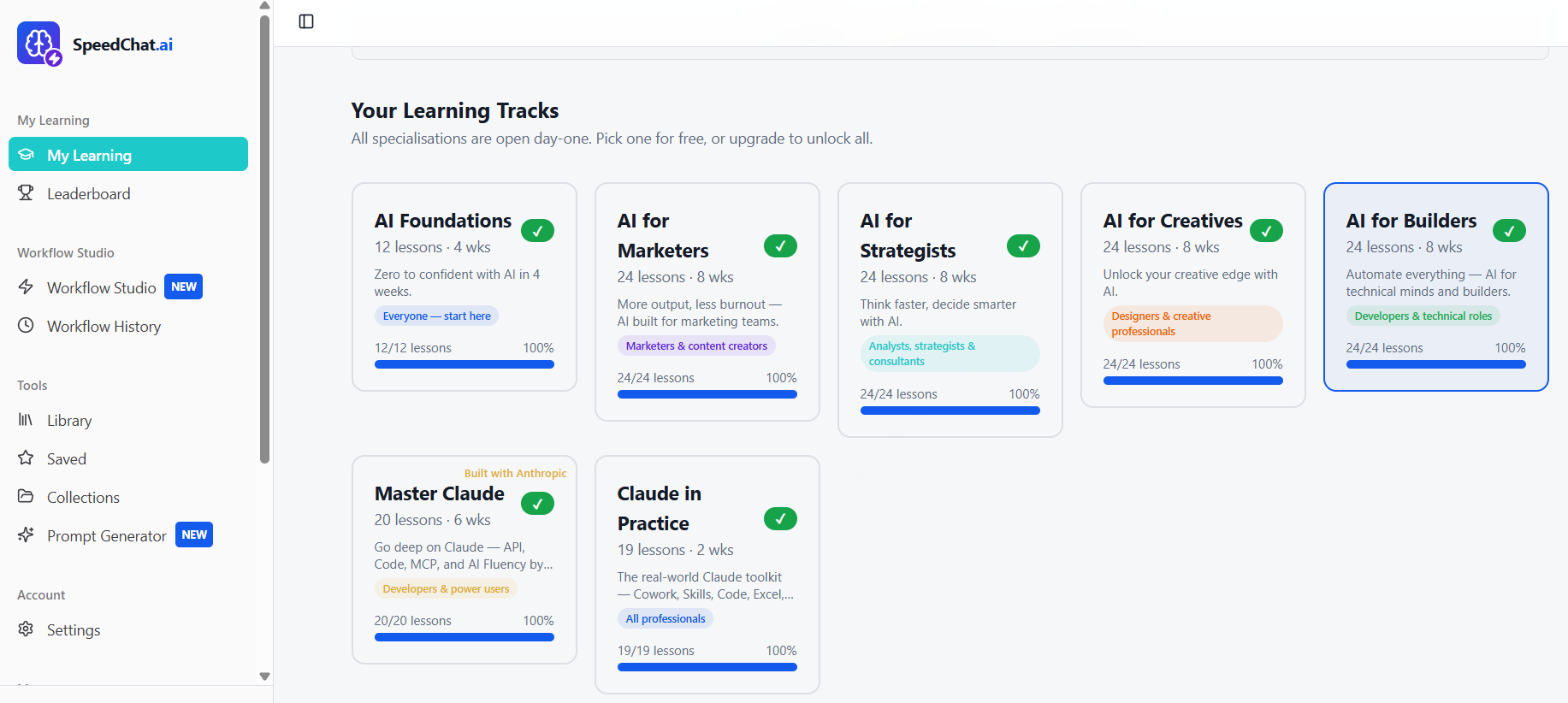Click the 'Built with Anthropic' label
This screenshot has width=1568, height=703.
pyautogui.click(x=515, y=473)
